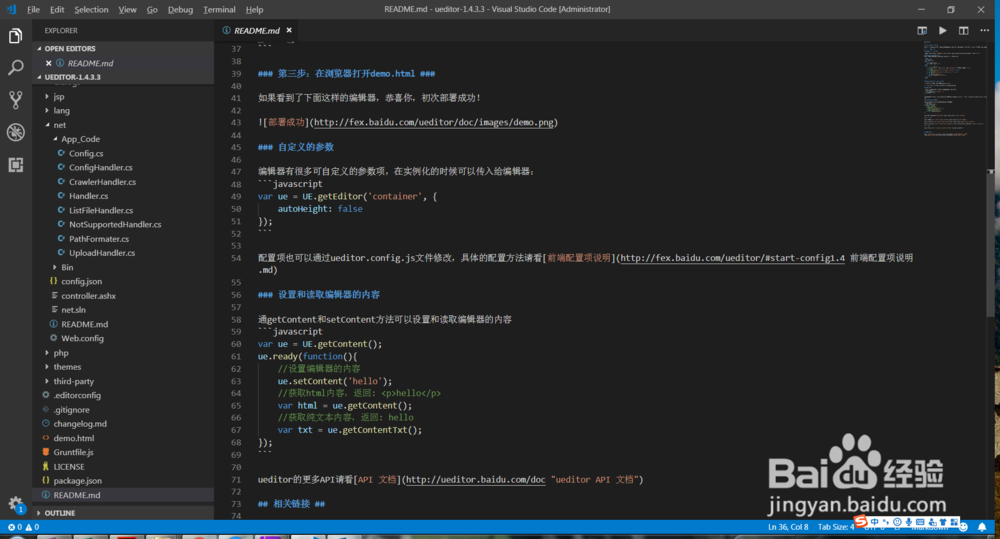The image size is (1000, 539).
Task: Open the Sogou soft keyboard
Action: coord(920,522)
